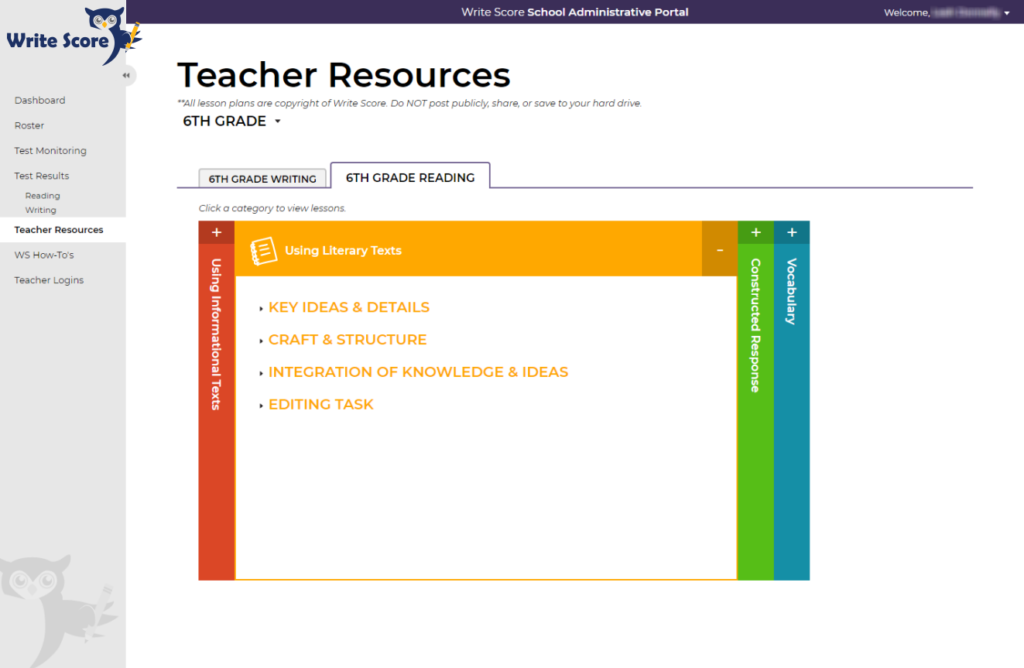Image resolution: width=1024 pixels, height=668 pixels.
Task: Expand EDITING TASK category
Action: pyautogui.click(x=321, y=404)
